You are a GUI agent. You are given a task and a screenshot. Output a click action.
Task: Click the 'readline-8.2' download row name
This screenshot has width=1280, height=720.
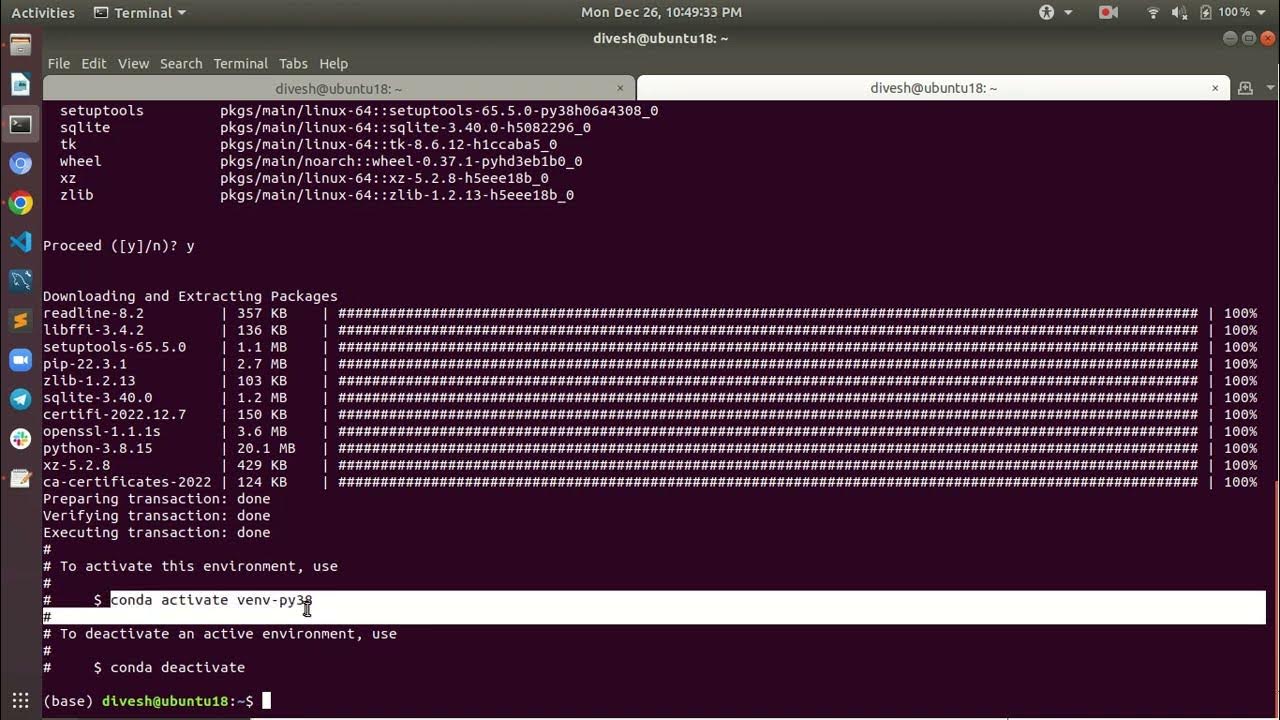(x=93, y=313)
